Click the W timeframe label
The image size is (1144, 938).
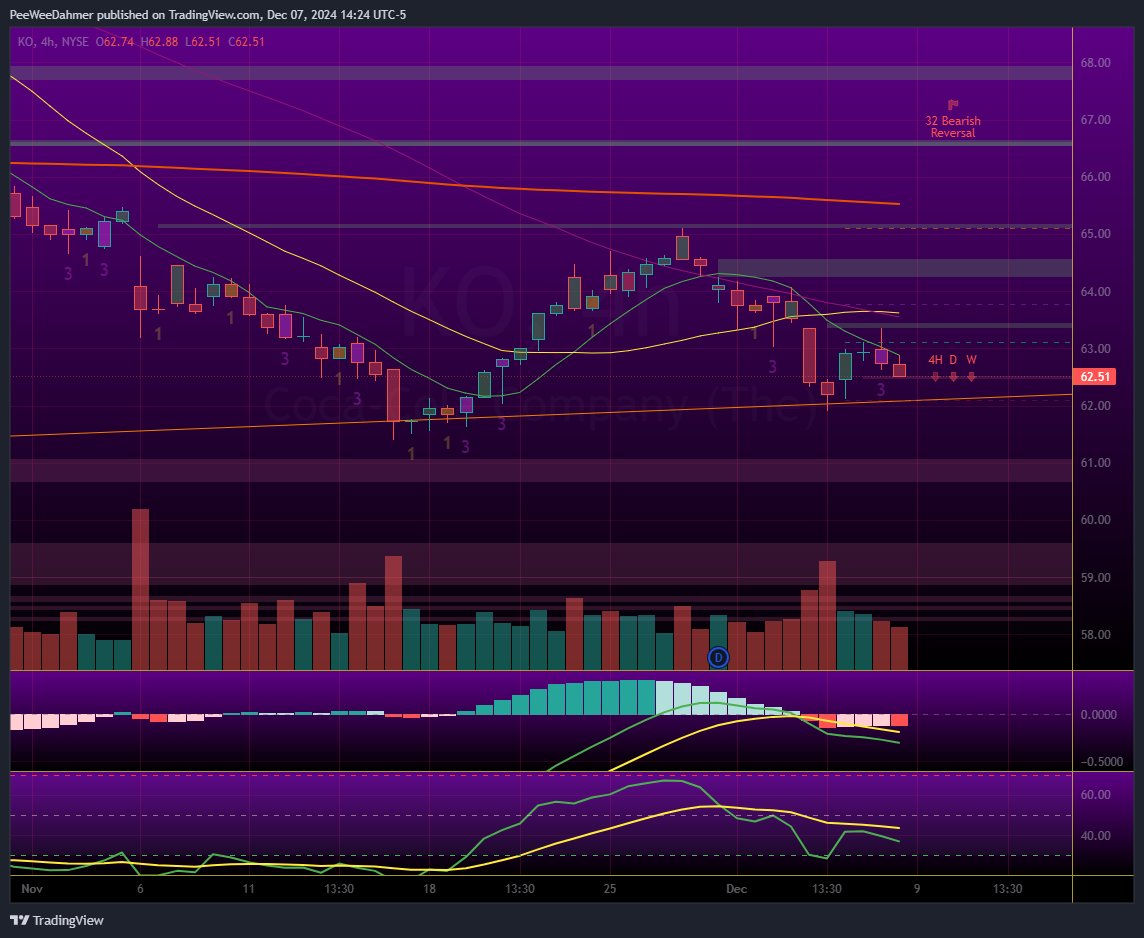pos(971,360)
